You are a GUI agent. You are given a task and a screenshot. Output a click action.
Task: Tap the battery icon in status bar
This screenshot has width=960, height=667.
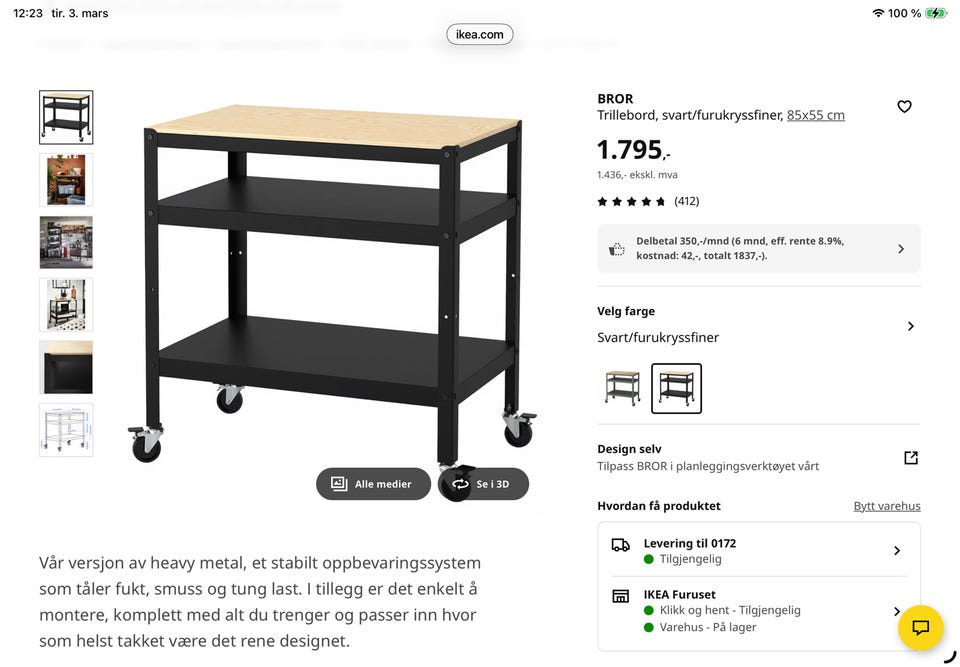coord(936,13)
